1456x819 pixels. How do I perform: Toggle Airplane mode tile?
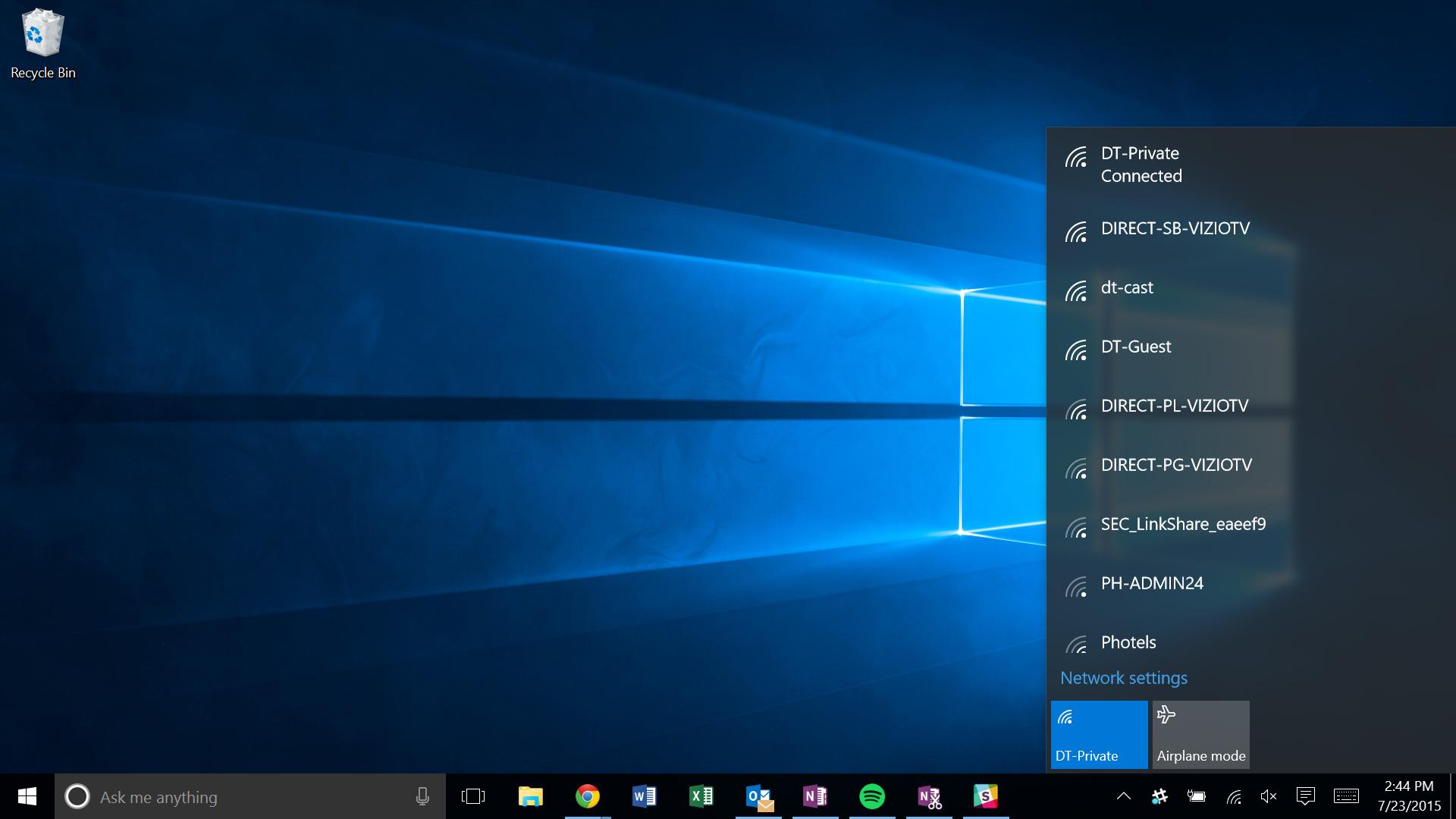(x=1200, y=734)
